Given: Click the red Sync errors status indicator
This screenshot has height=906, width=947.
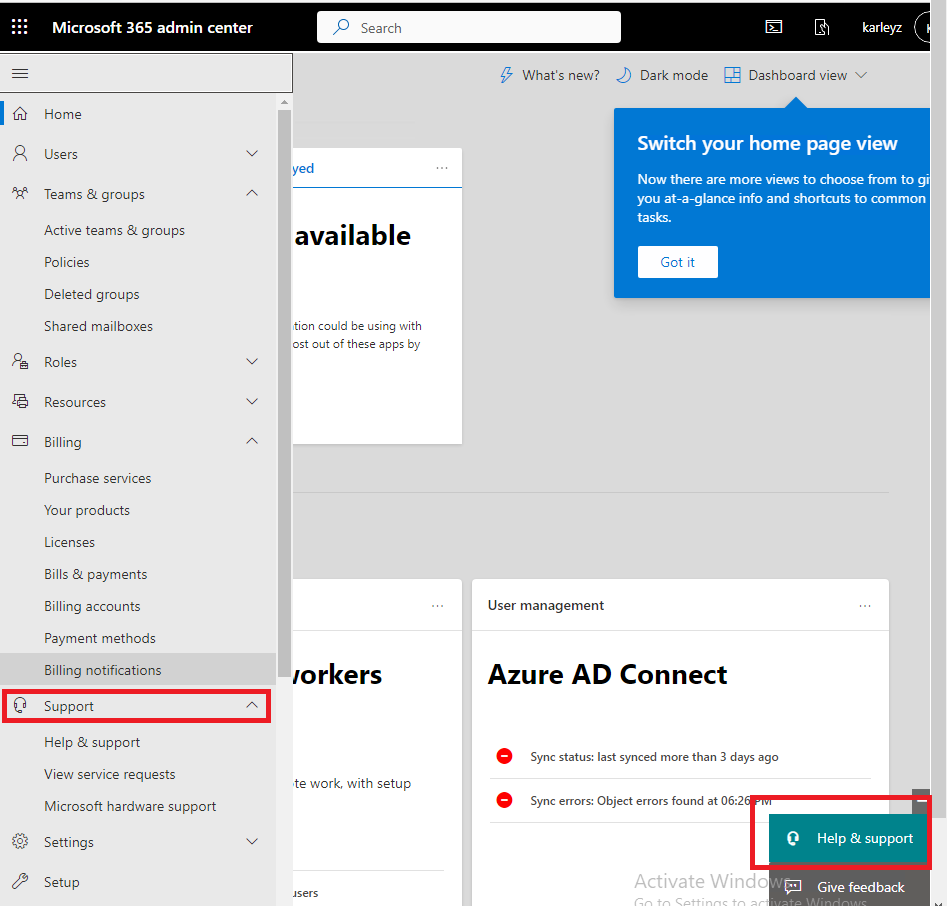Looking at the screenshot, I should 504,799.
